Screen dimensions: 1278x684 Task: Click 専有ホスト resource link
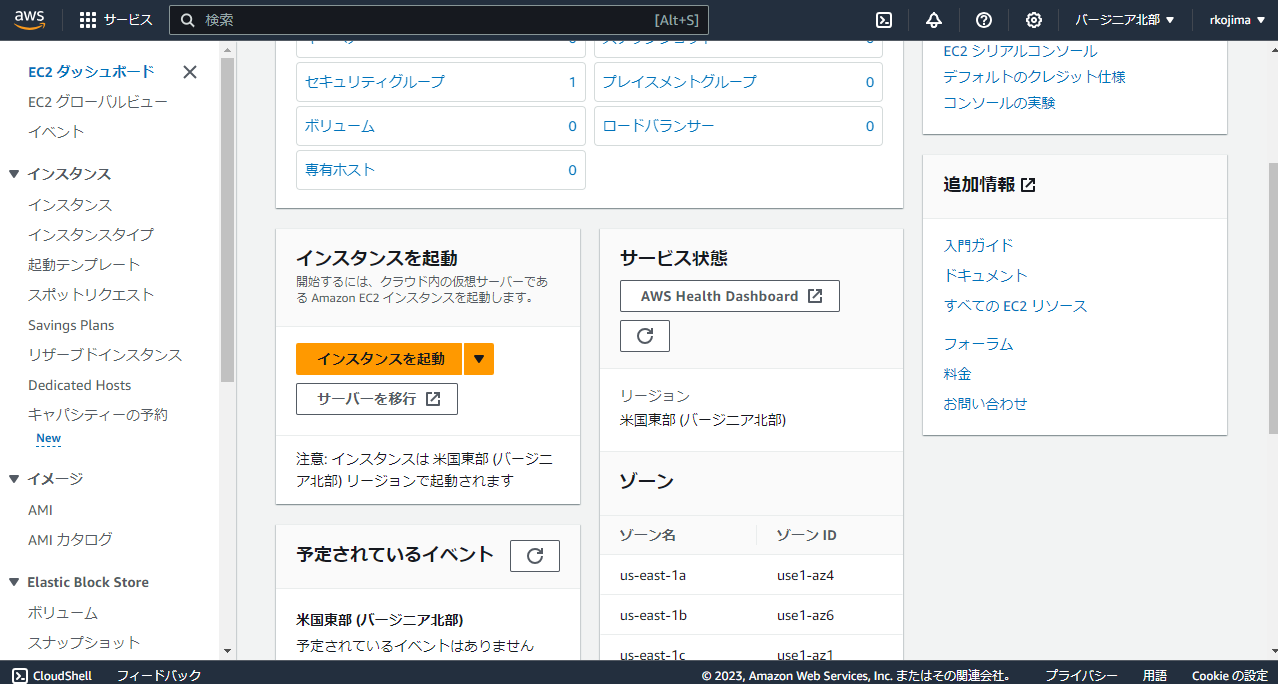point(340,170)
